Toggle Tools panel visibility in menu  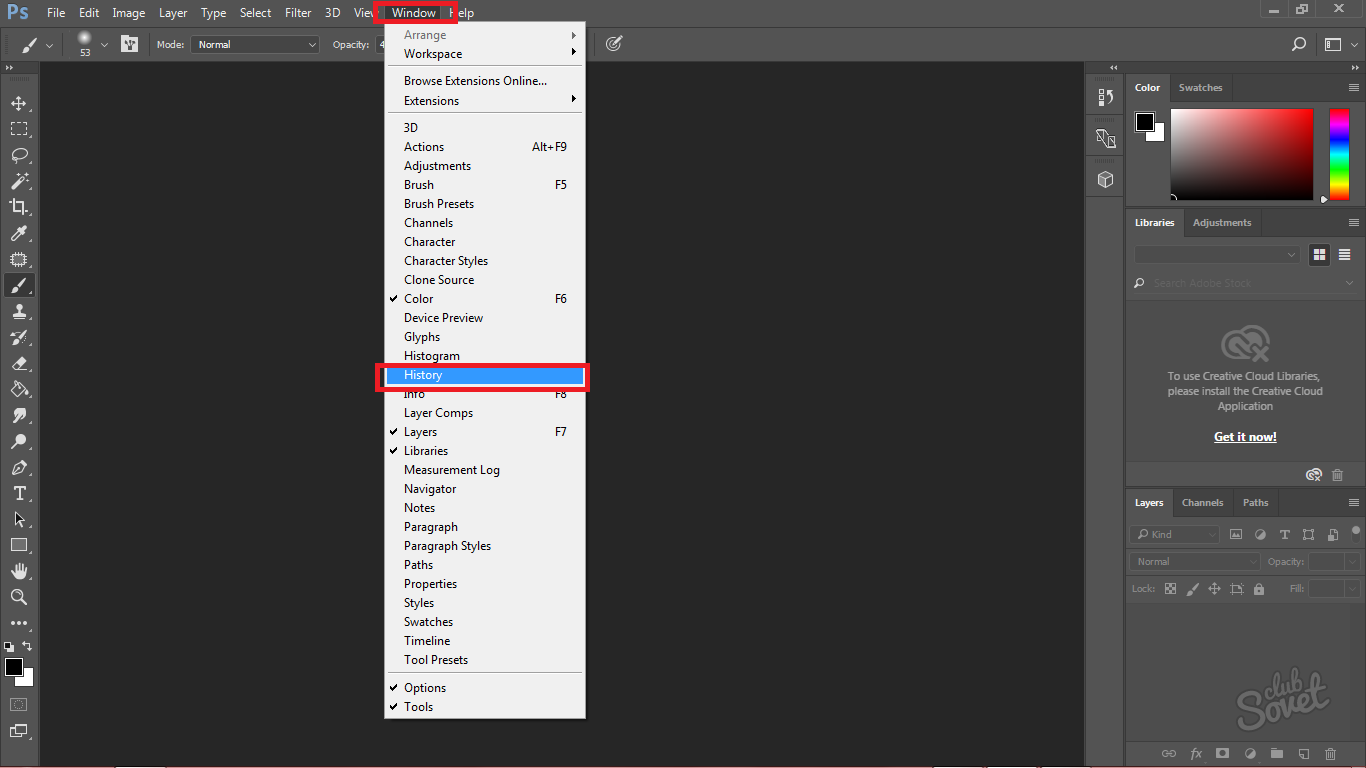[x=418, y=707]
